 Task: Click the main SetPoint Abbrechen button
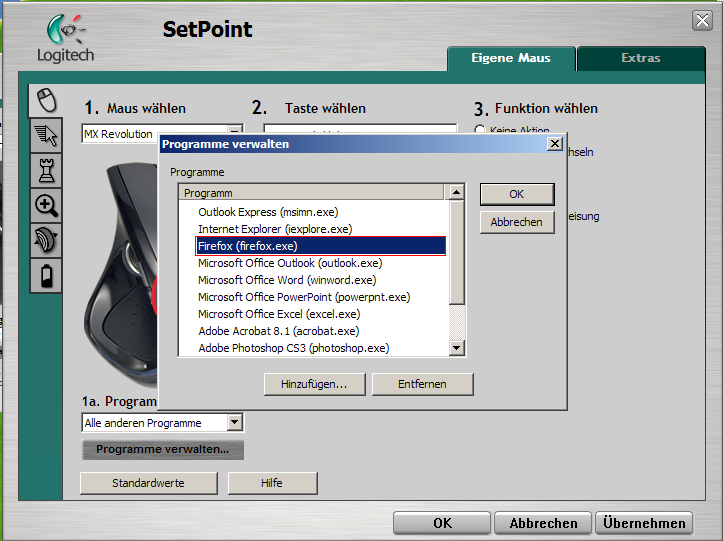point(543,523)
